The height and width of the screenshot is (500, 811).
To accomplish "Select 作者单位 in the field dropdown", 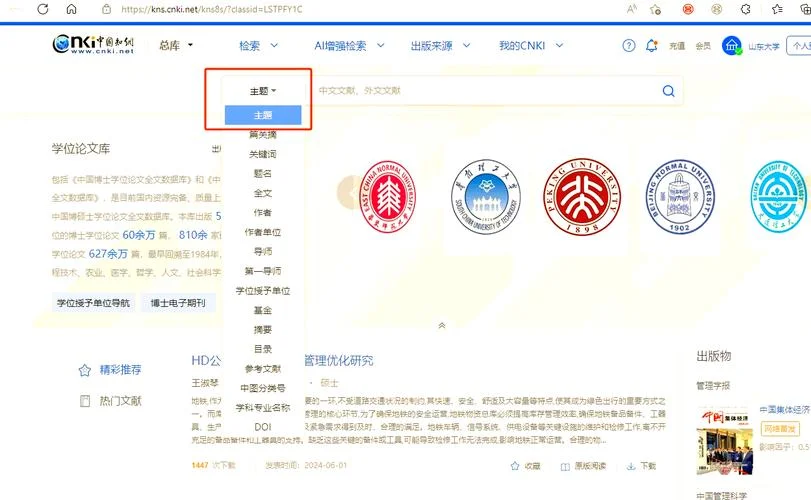I will point(263,232).
